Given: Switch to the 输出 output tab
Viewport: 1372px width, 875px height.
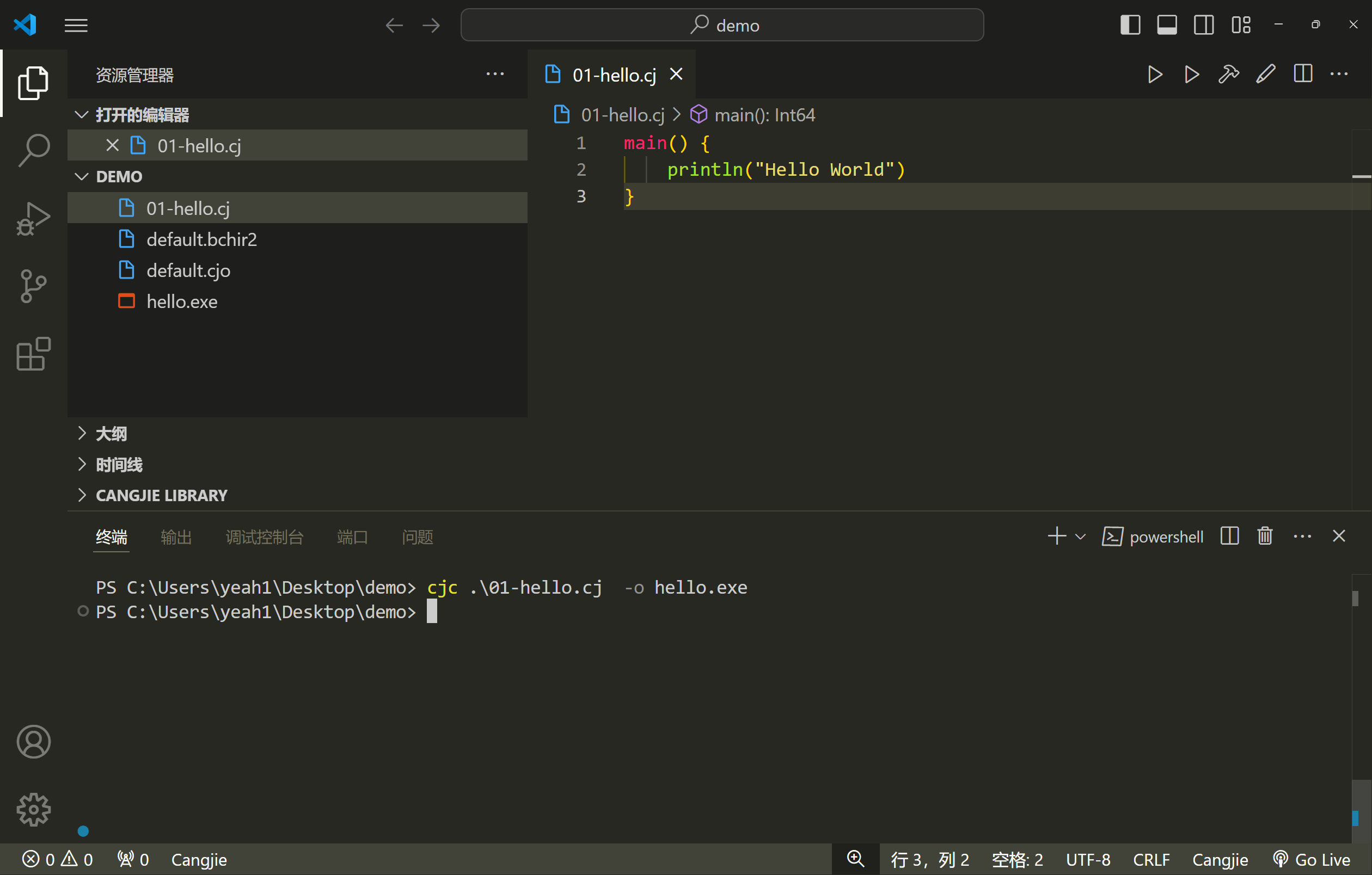Looking at the screenshot, I should pyautogui.click(x=176, y=537).
